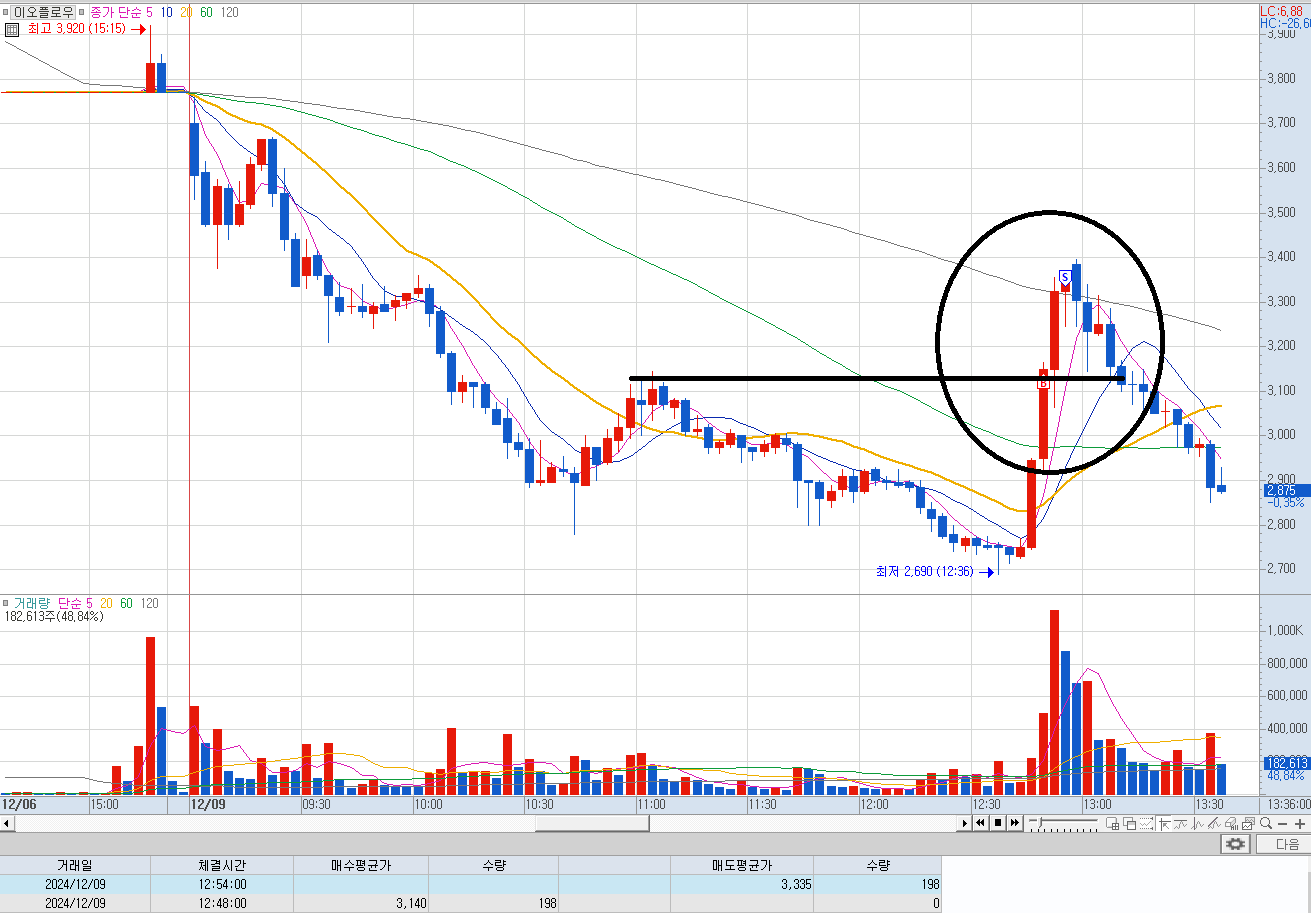This screenshot has height=913, width=1311.
Task: Click the dotted-frame chart area icon
Action: click(x=1147, y=823)
